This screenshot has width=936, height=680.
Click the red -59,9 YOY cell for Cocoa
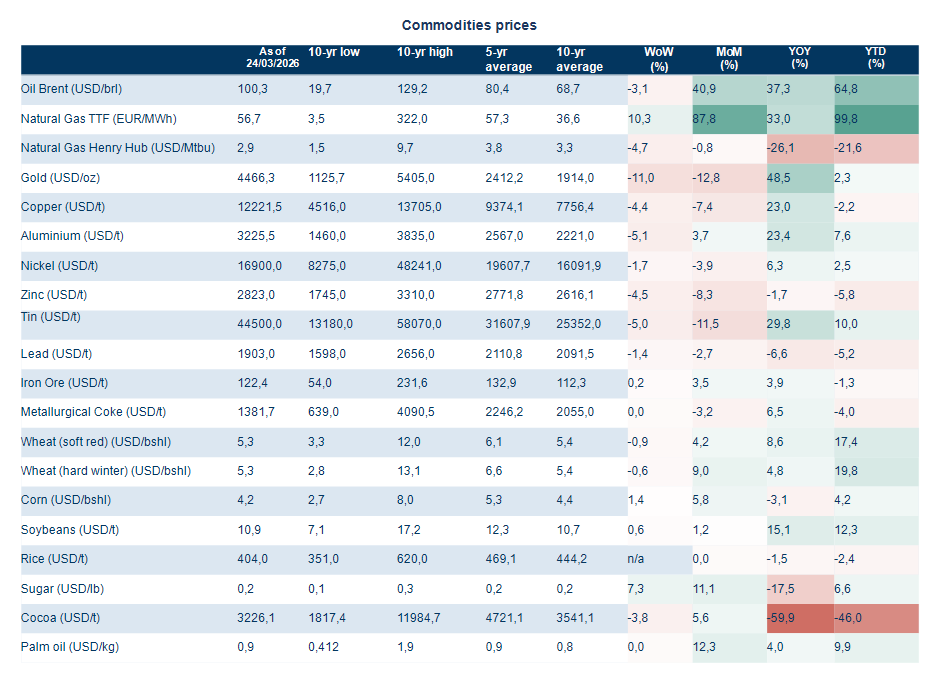pyautogui.click(x=799, y=618)
